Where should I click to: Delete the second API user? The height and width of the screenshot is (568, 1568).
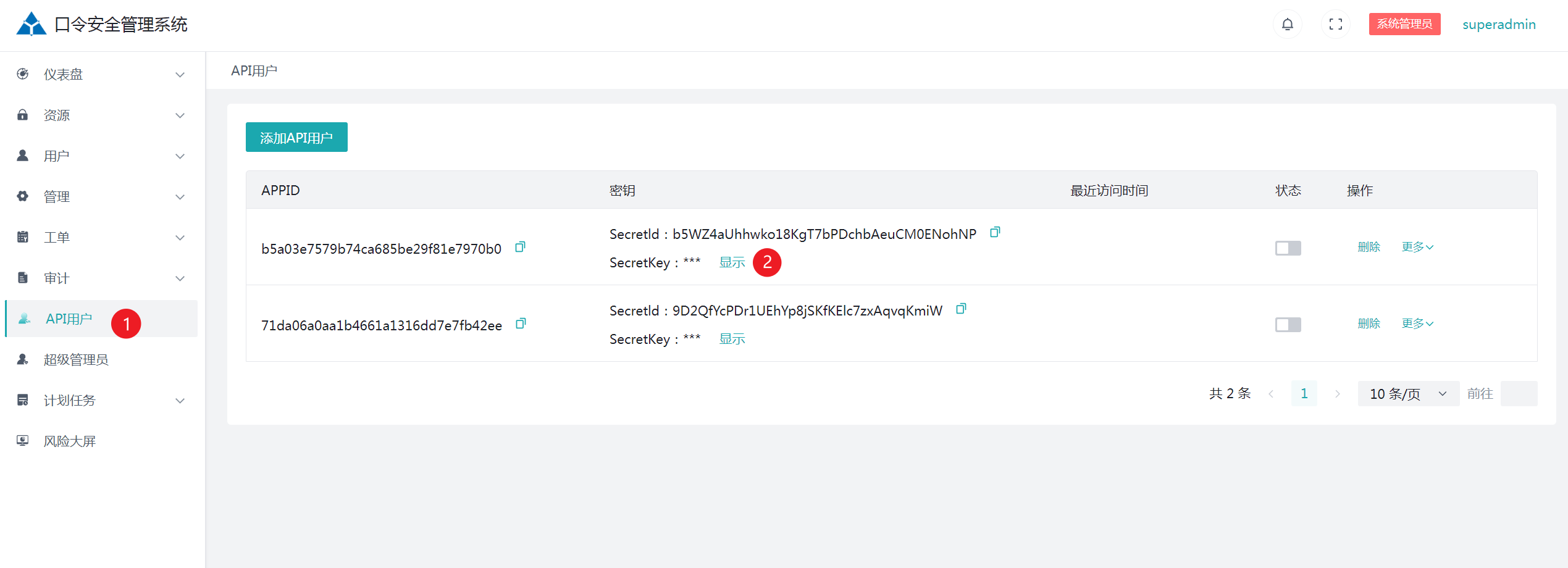(1369, 324)
